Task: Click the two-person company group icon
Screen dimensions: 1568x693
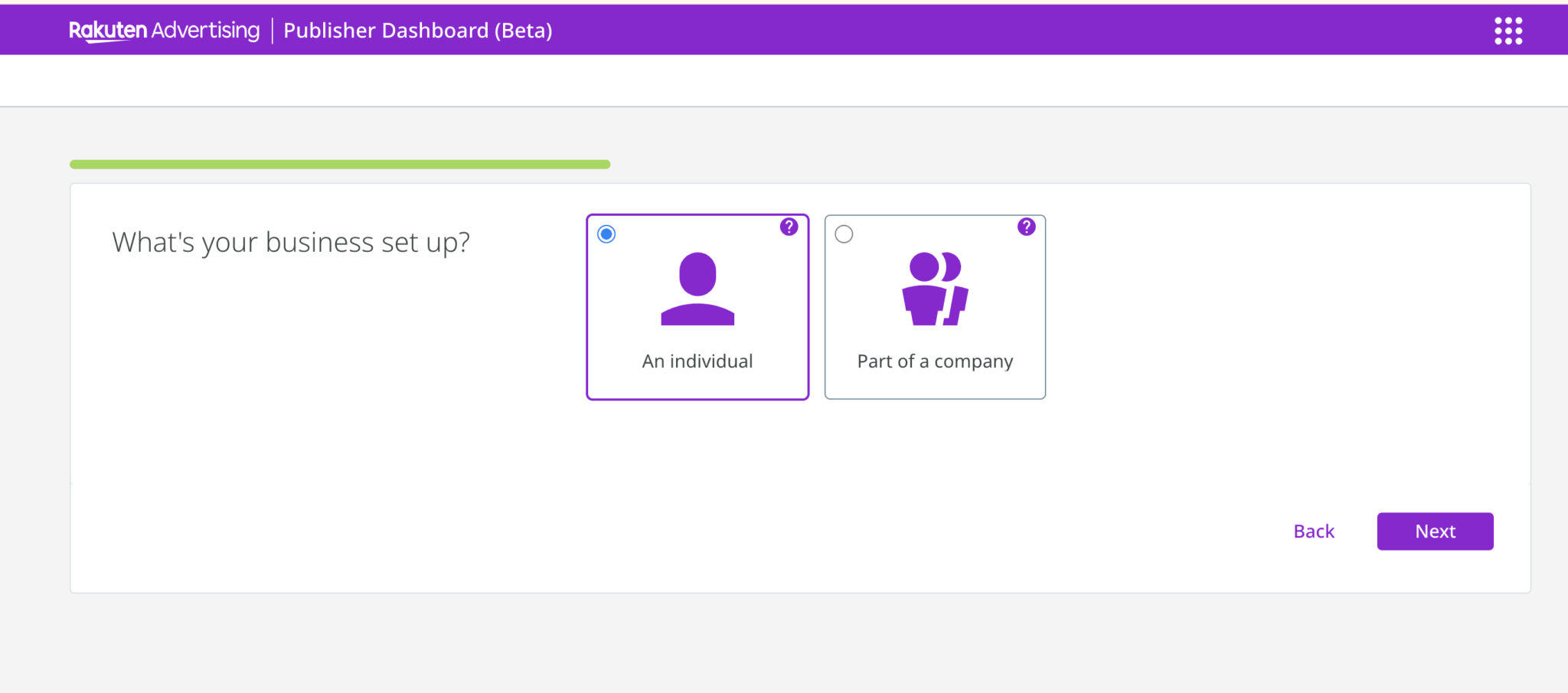Action: 935,289
